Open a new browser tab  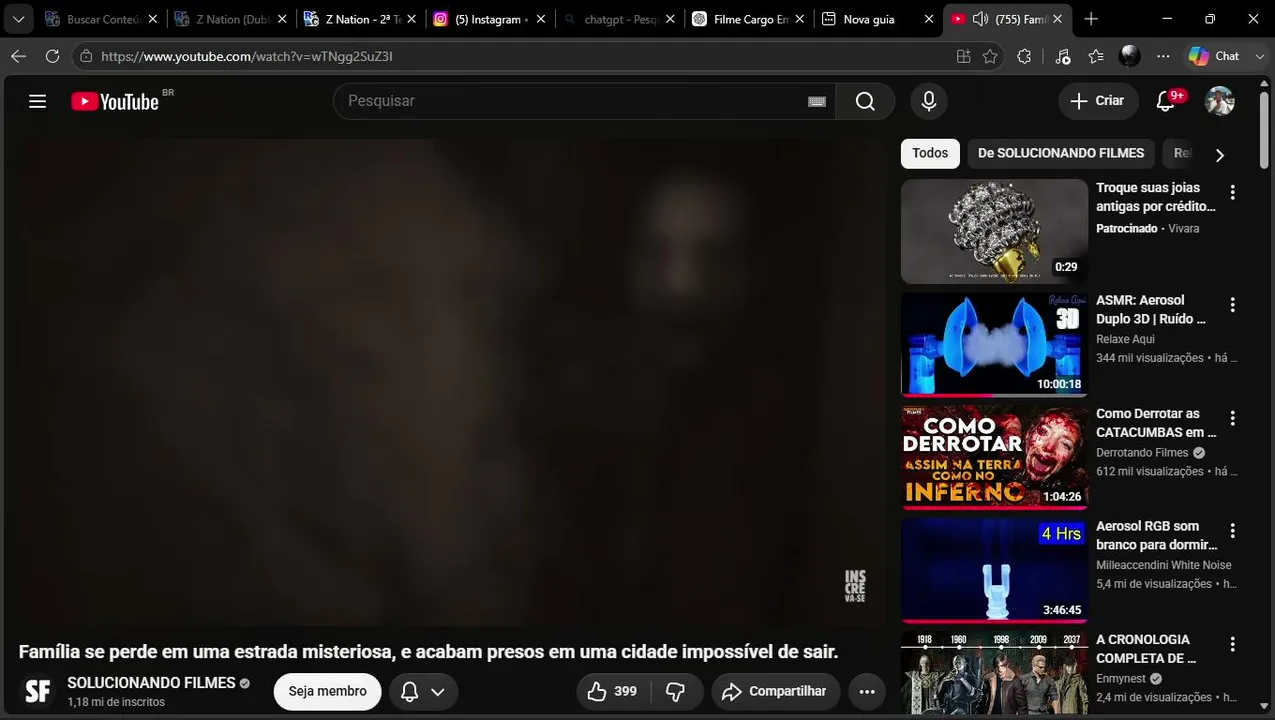[x=1091, y=19]
